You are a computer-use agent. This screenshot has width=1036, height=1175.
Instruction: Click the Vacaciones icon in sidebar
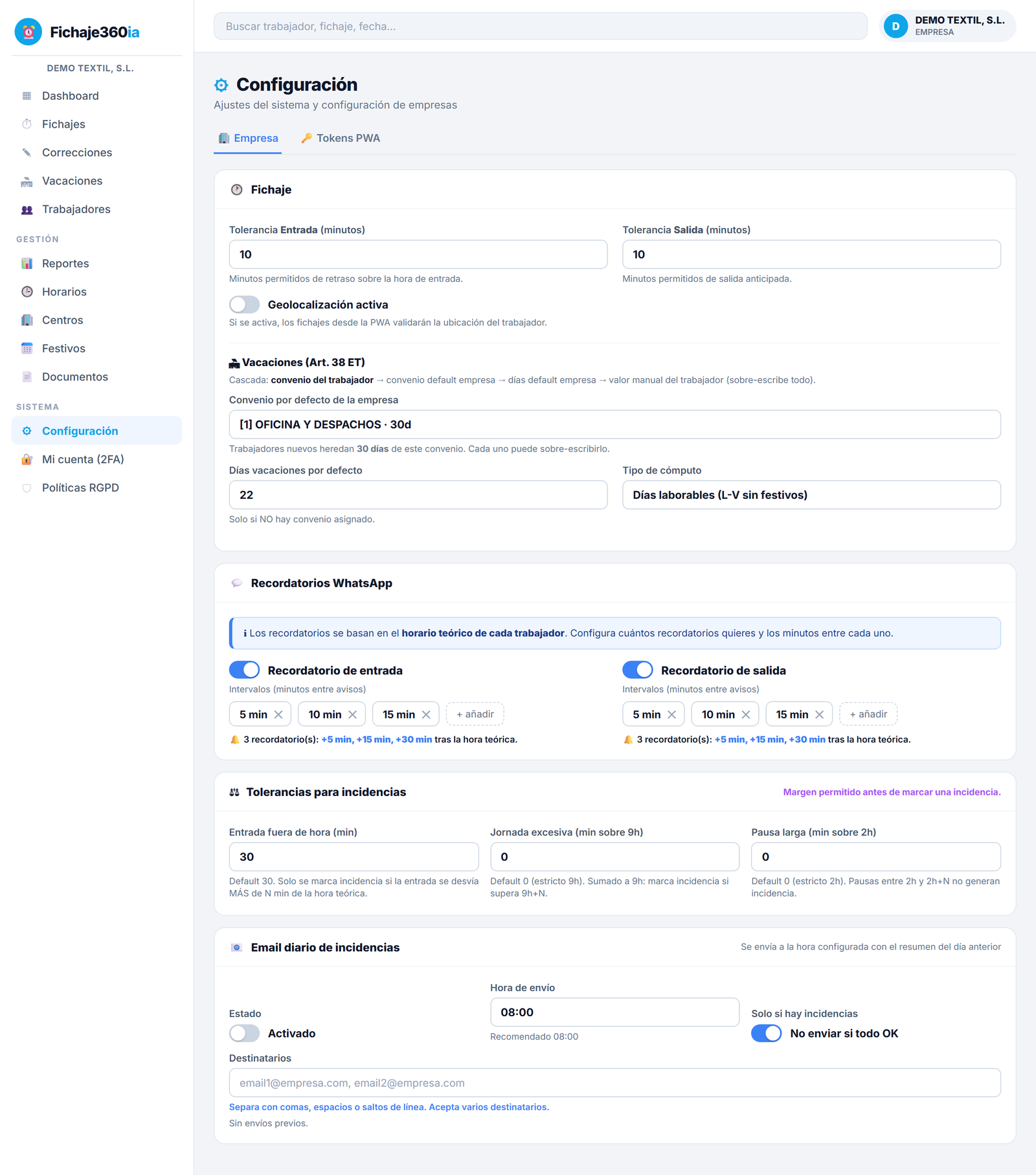coord(27,181)
